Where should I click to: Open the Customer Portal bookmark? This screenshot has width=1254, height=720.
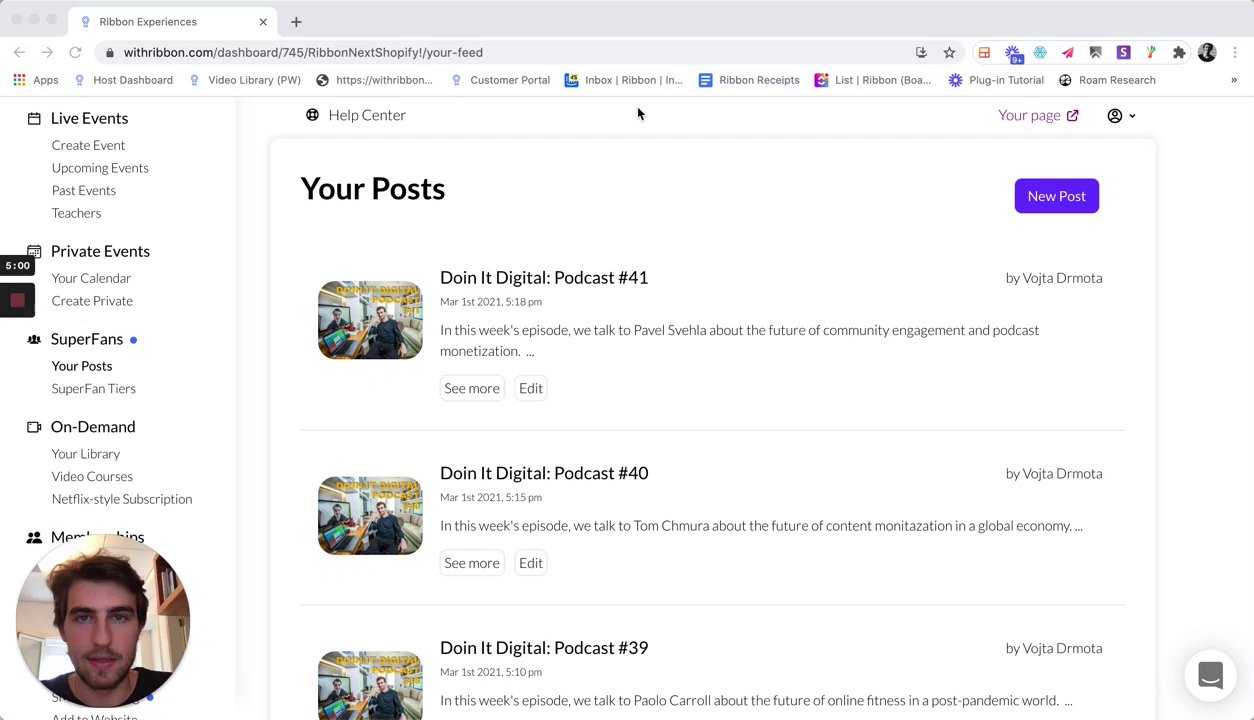pyautogui.click(x=500, y=80)
